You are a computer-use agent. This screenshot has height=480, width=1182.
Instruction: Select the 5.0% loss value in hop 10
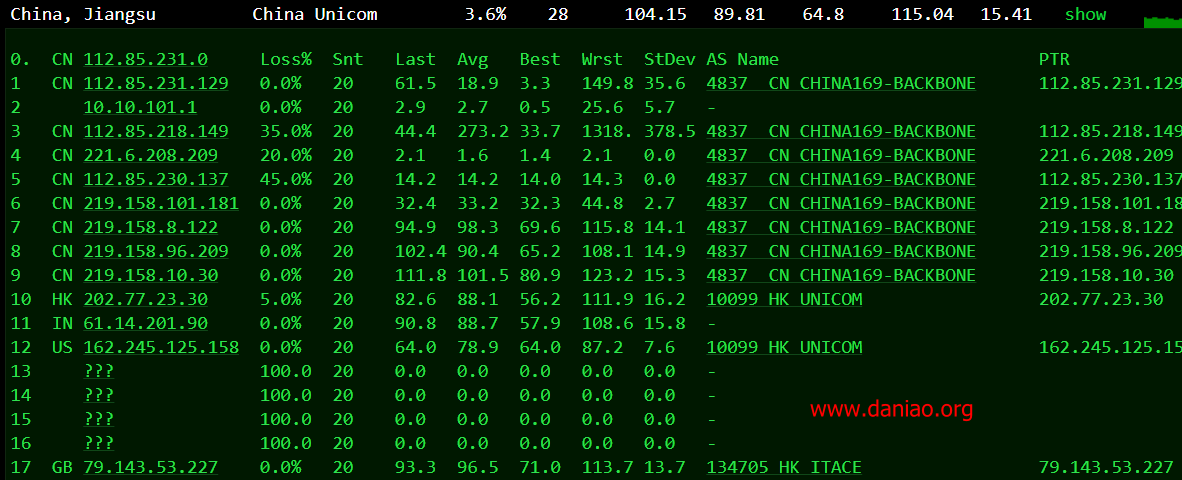(281, 300)
